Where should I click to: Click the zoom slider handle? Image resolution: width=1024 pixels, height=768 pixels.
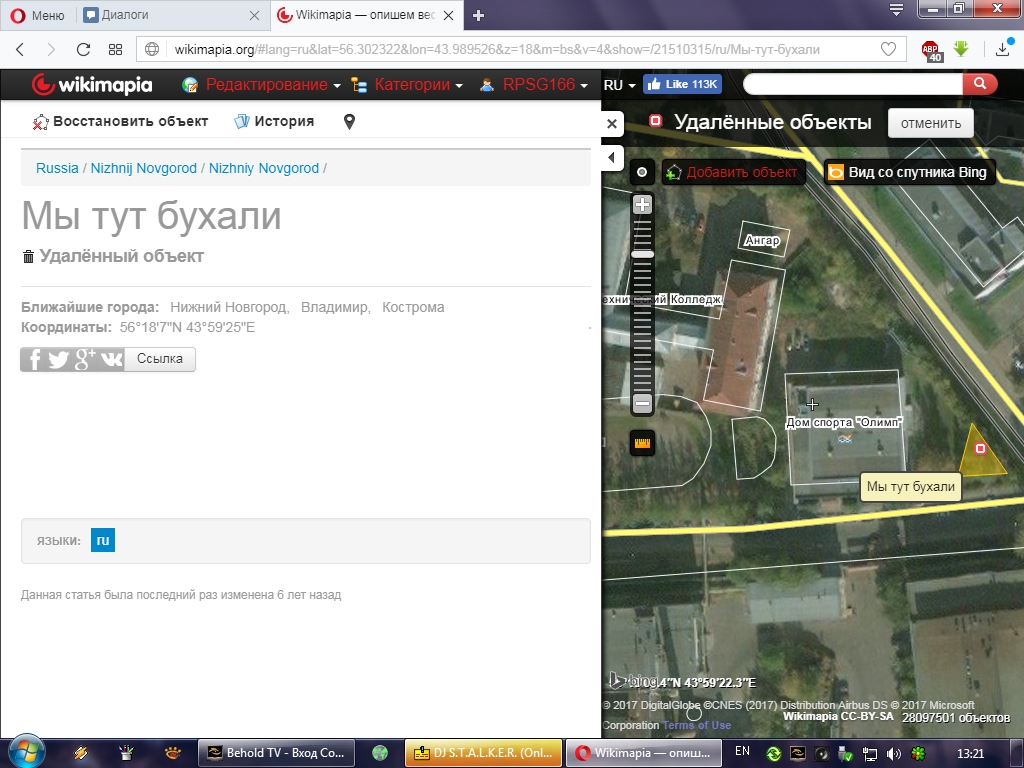643,254
